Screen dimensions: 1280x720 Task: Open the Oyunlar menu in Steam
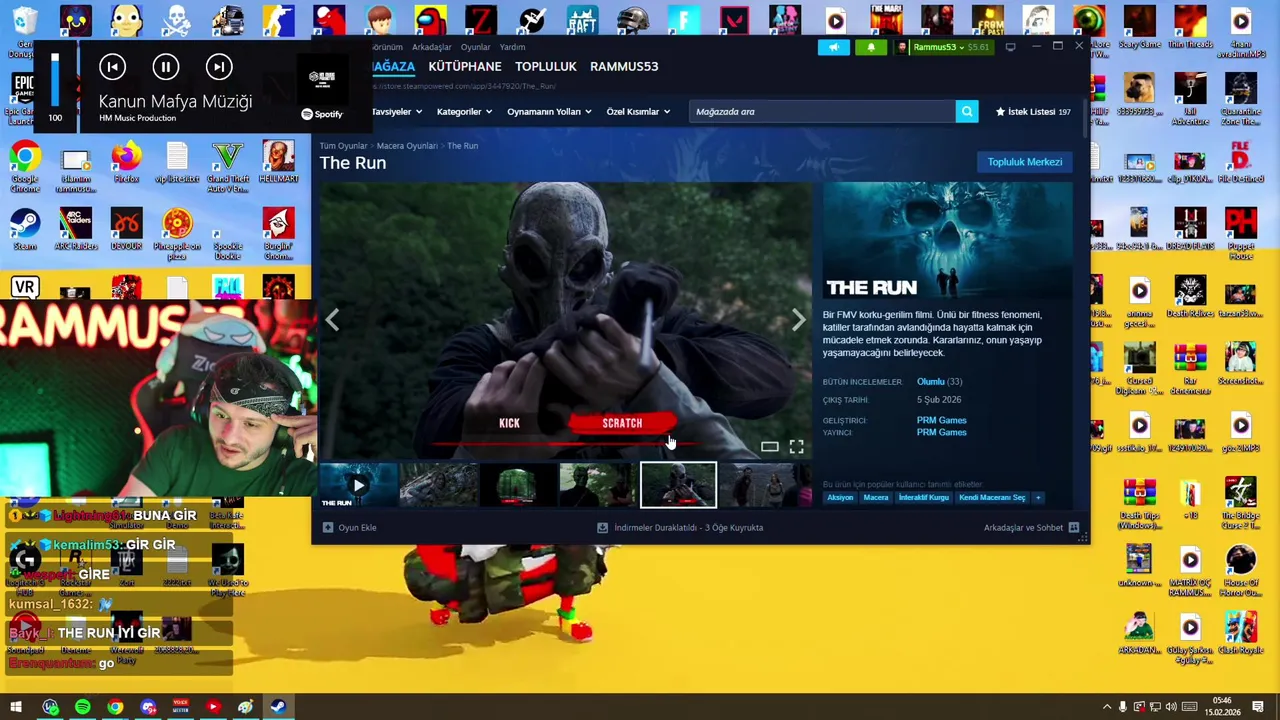click(475, 47)
